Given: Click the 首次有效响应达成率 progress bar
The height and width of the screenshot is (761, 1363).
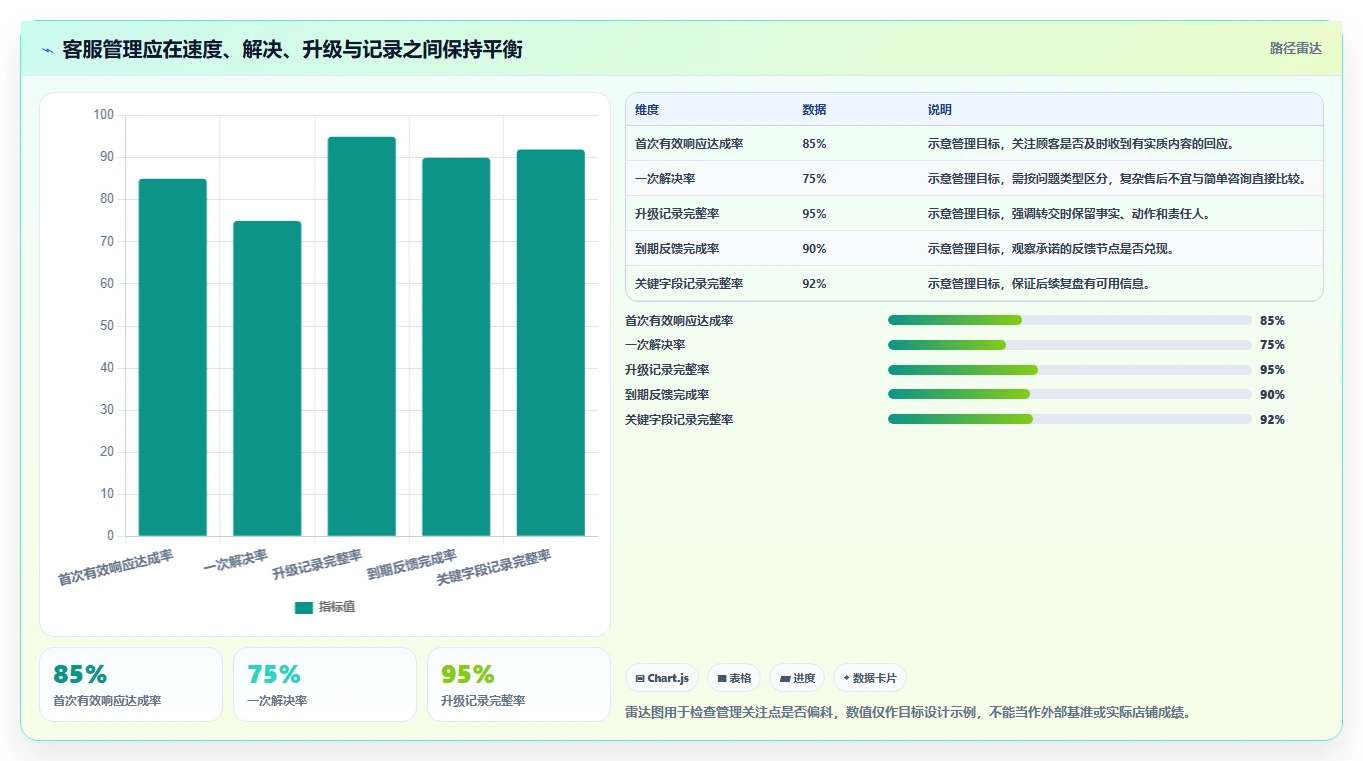Looking at the screenshot, I should tap(1070, 320).
